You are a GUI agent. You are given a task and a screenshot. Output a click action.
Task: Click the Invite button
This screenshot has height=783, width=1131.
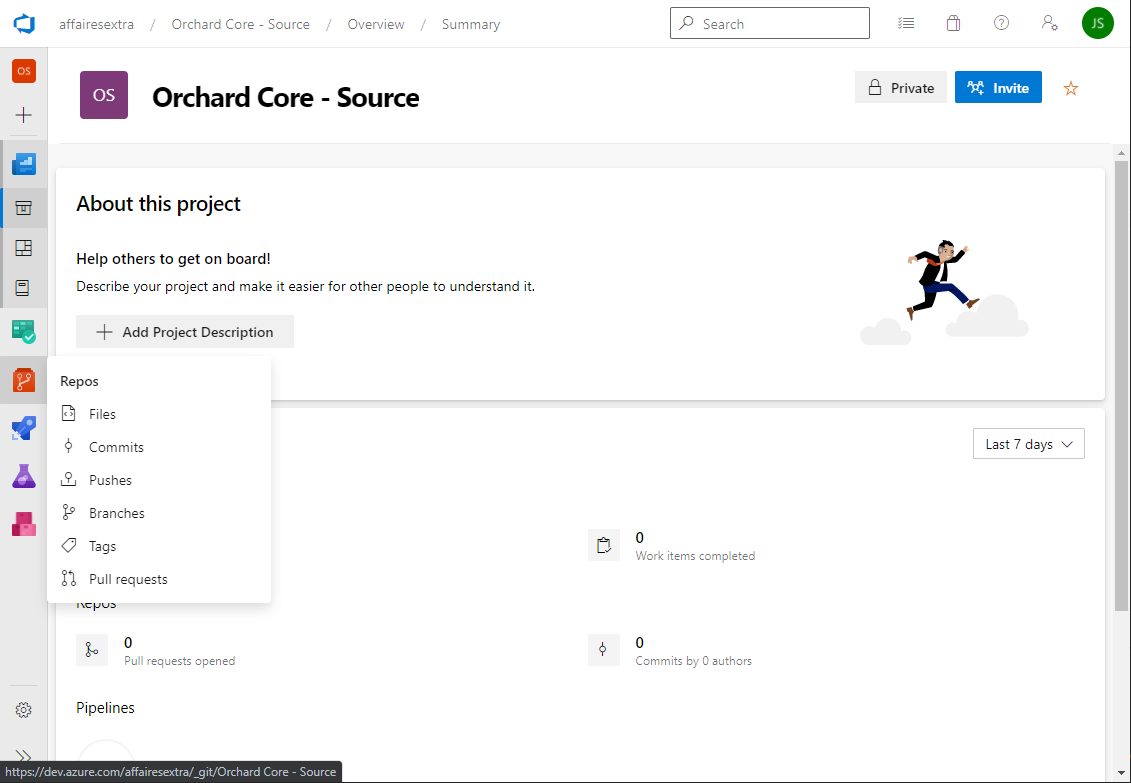click(x=998, y=88)
